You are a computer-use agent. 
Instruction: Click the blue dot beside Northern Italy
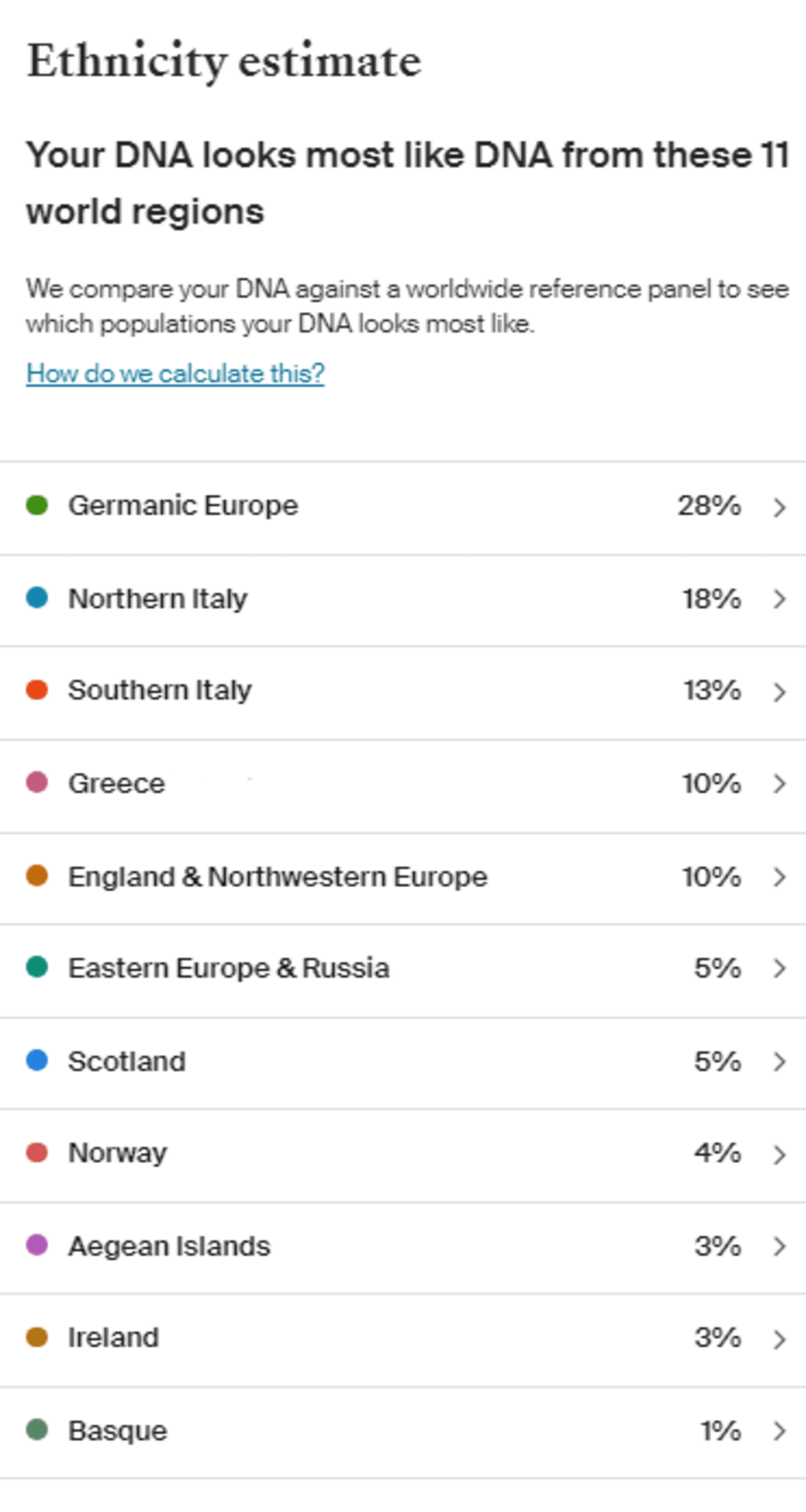click(37, 597)
